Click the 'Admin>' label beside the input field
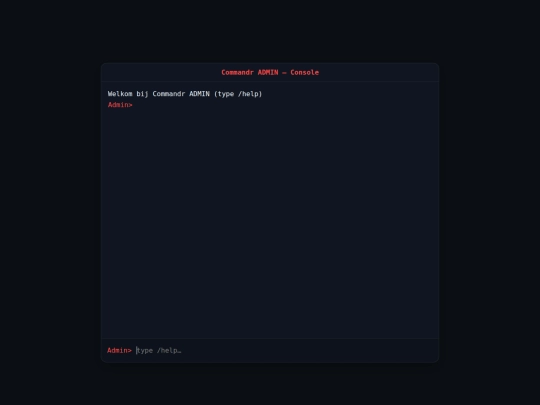540x405 pixels. [119, 351]
